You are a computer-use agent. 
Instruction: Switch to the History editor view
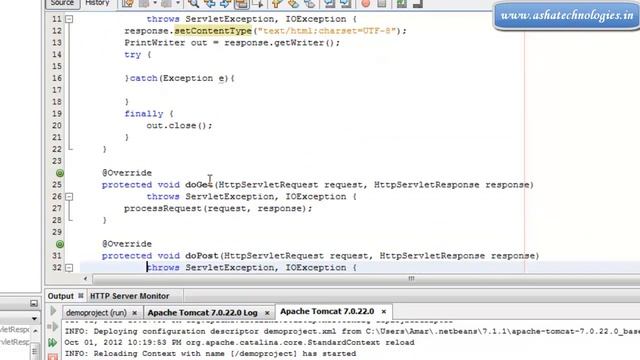tap(97, 3)
